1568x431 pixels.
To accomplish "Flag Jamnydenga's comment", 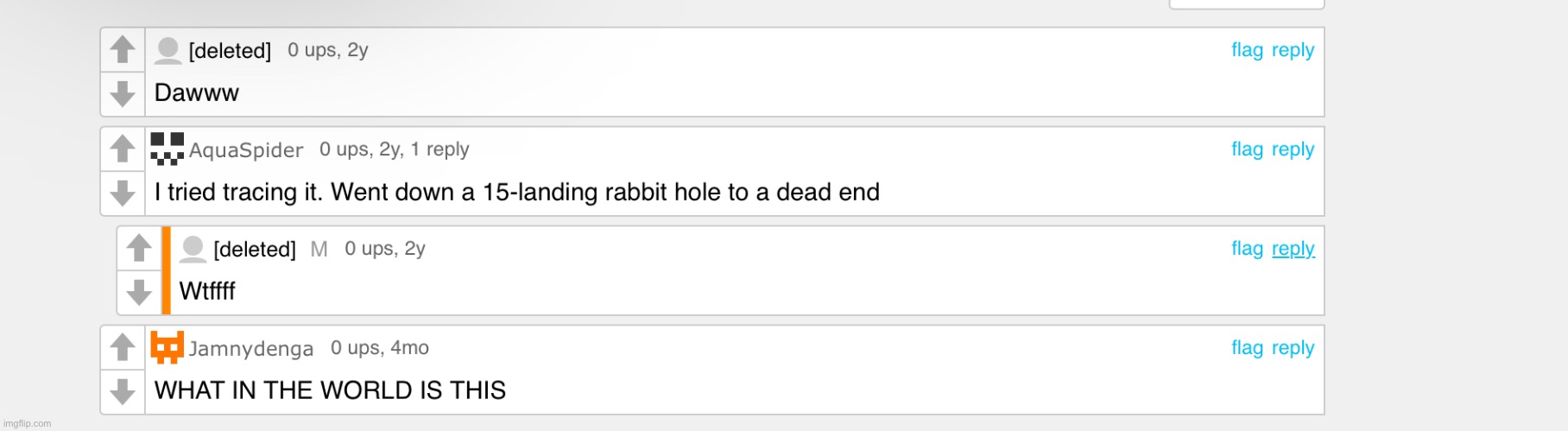I will [1247, 348].
